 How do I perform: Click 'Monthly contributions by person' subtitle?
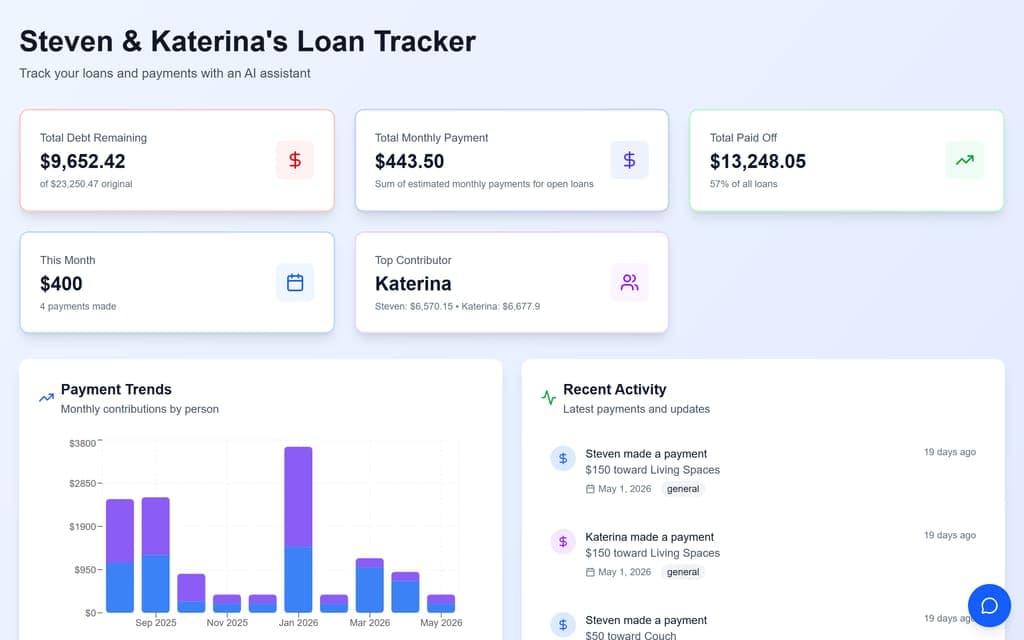[140, 409]
